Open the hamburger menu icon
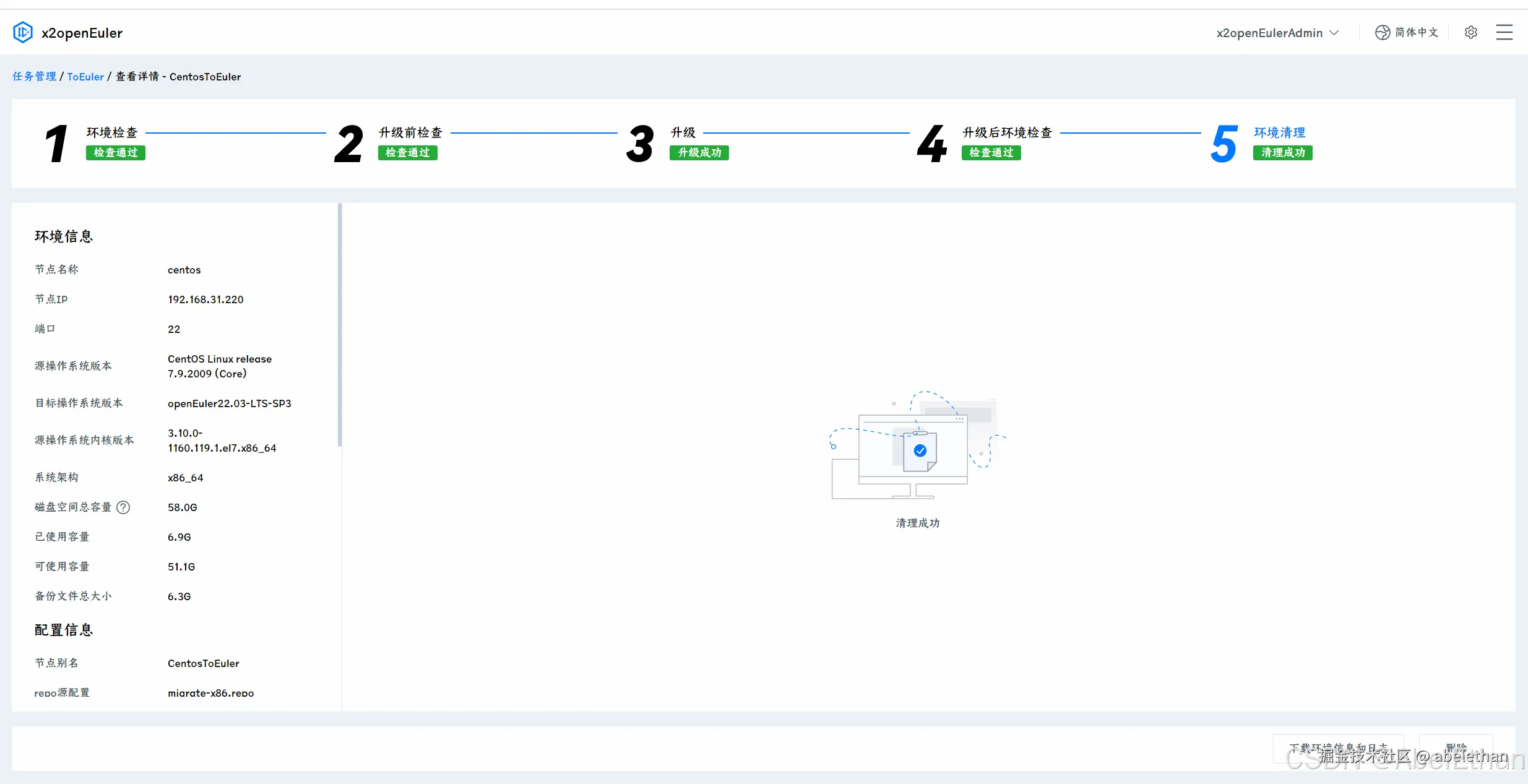Screen dimensions: 1528x784 tap(1504, 32)
